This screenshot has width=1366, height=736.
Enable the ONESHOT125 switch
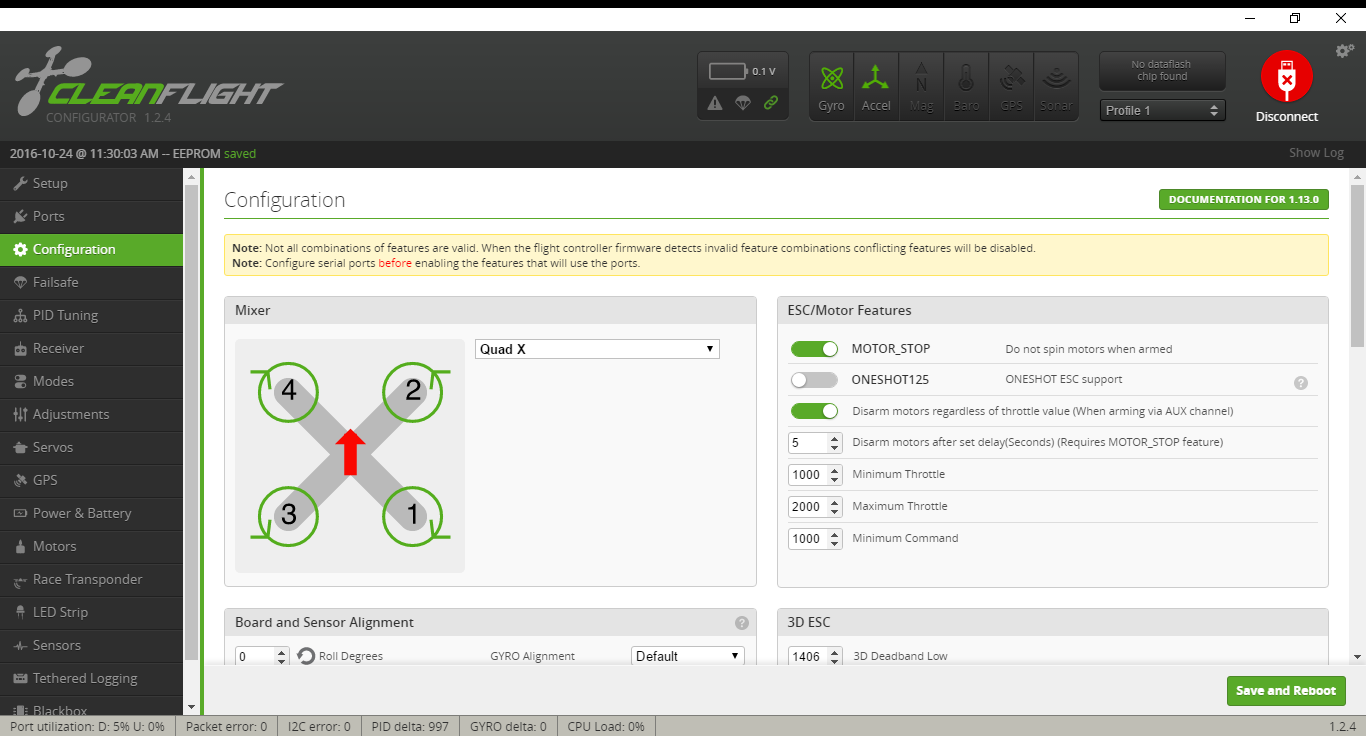click(x=814, y=380)
